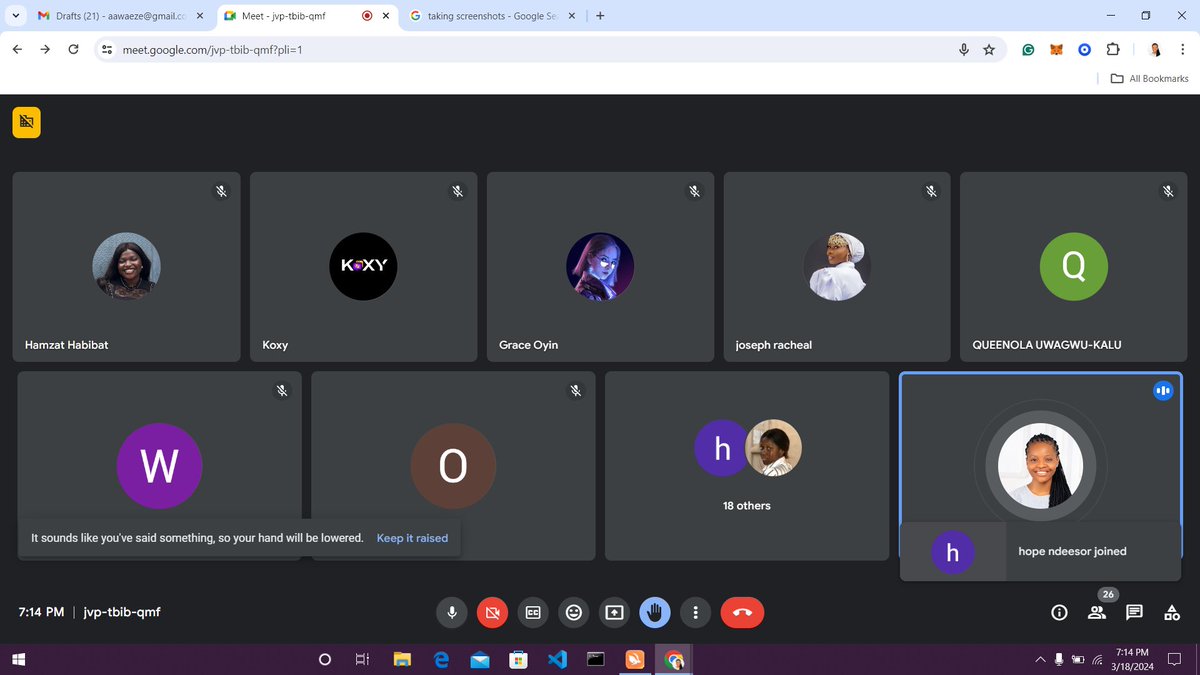
Task: Open Grammarly extension icon
Action: tap(1028, 49)
